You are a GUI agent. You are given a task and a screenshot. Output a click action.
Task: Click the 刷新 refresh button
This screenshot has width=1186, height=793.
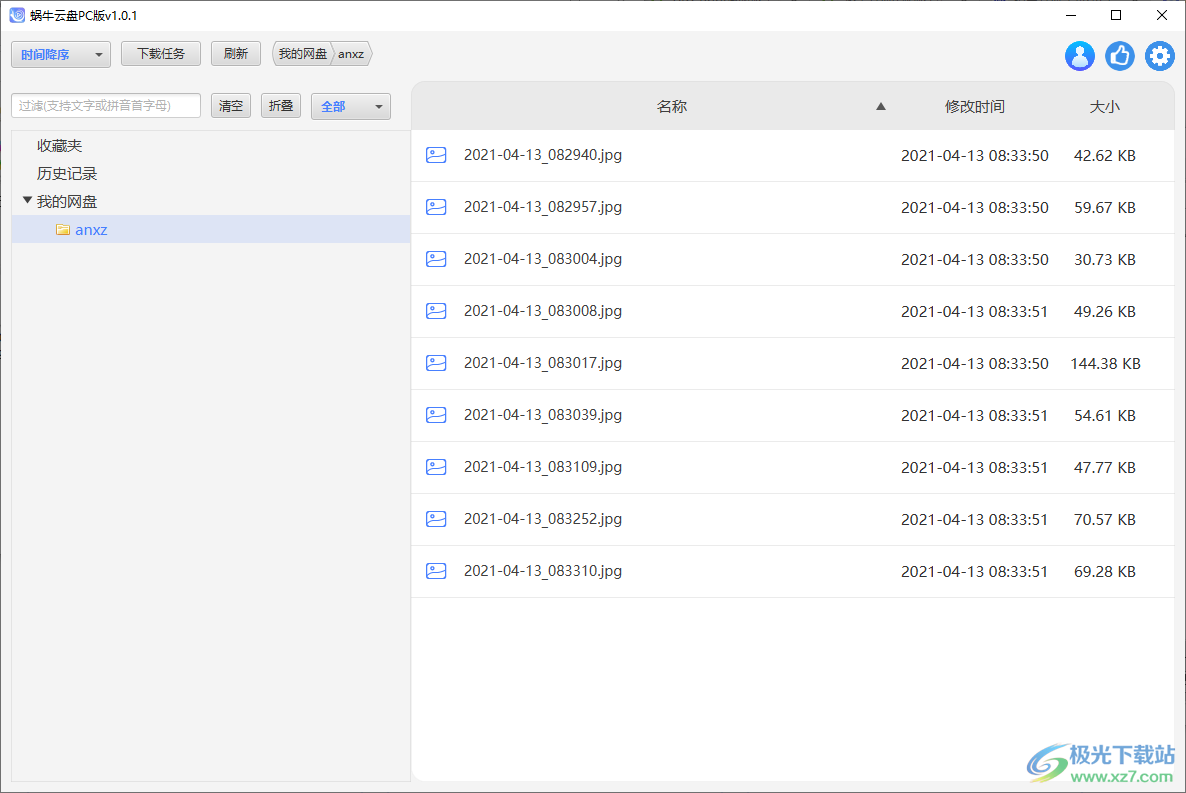pos(236,54)
